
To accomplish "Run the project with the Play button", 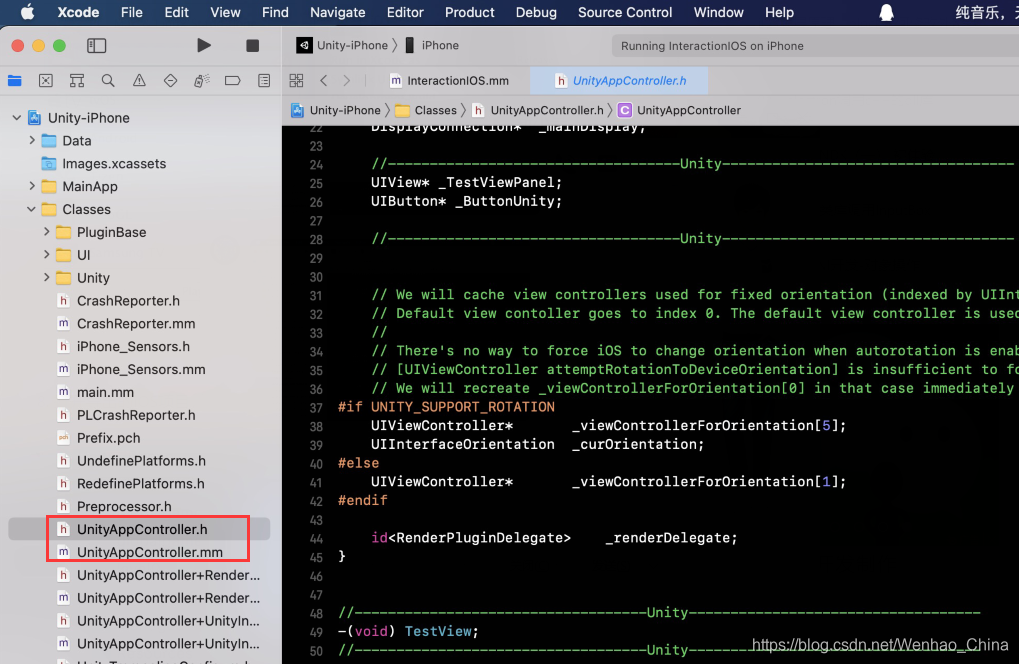I will [x=203, y=45].
